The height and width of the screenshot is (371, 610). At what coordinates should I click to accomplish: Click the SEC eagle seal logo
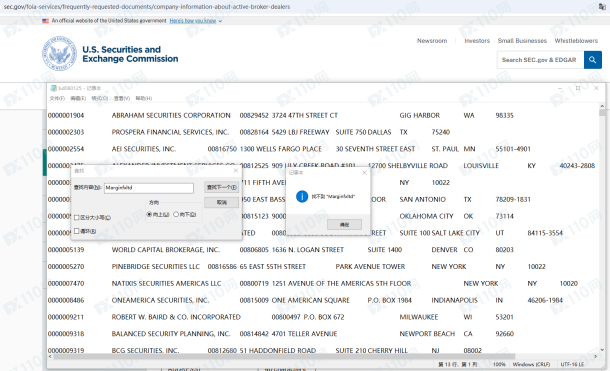coord(60,54)
